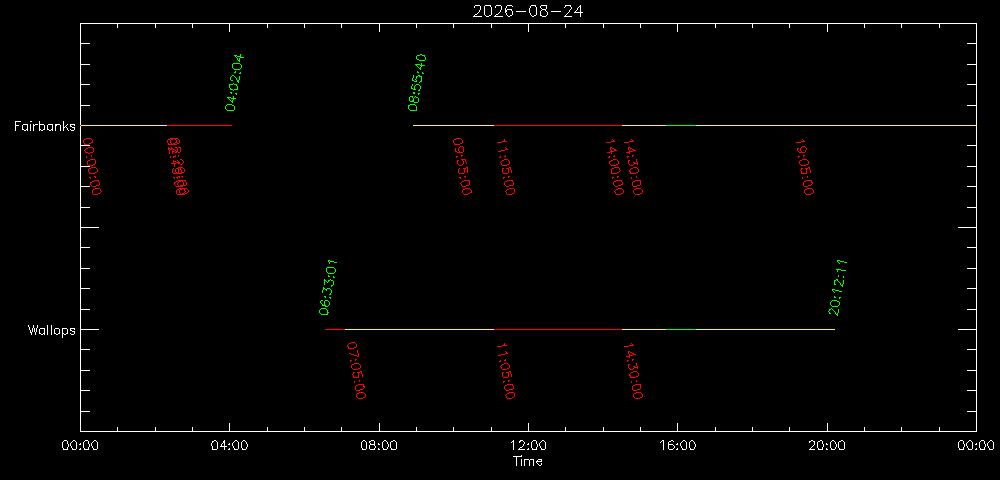The image size is (1000, 480).
Task: Select the green 06:33:01 Wallops marker
Action: (328, 287)
